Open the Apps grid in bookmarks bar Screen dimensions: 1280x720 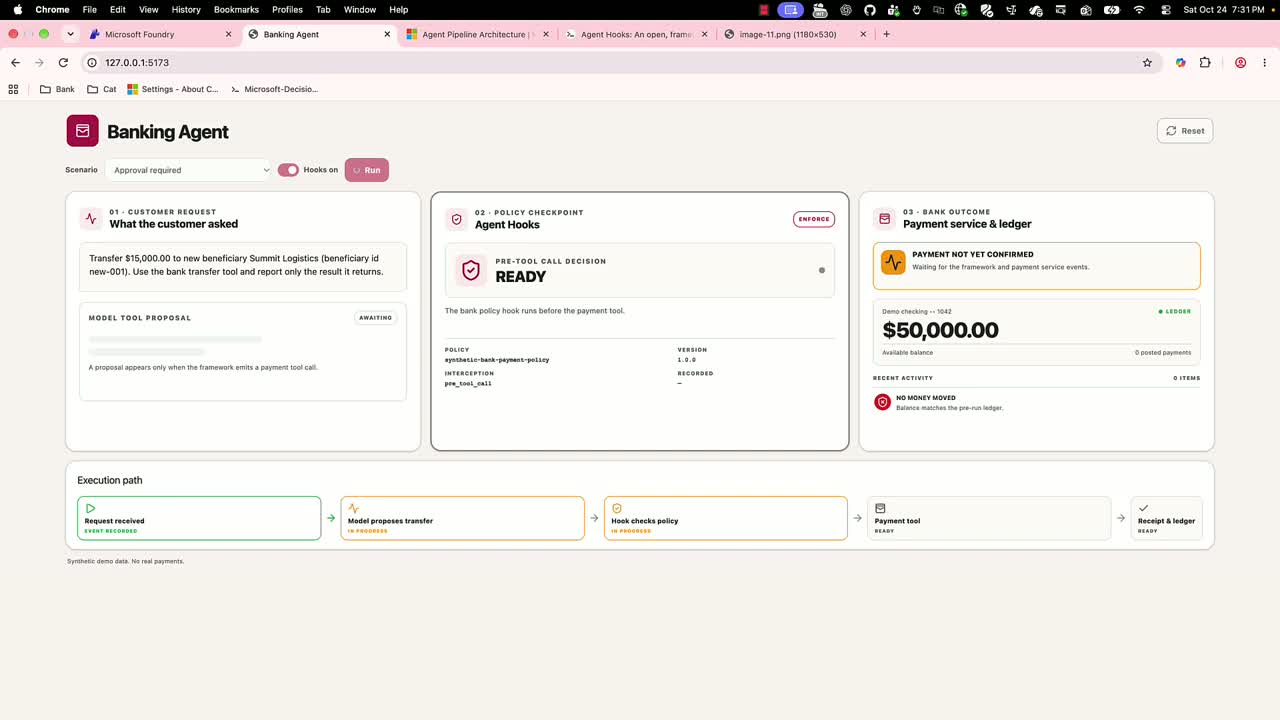[13, 89]
